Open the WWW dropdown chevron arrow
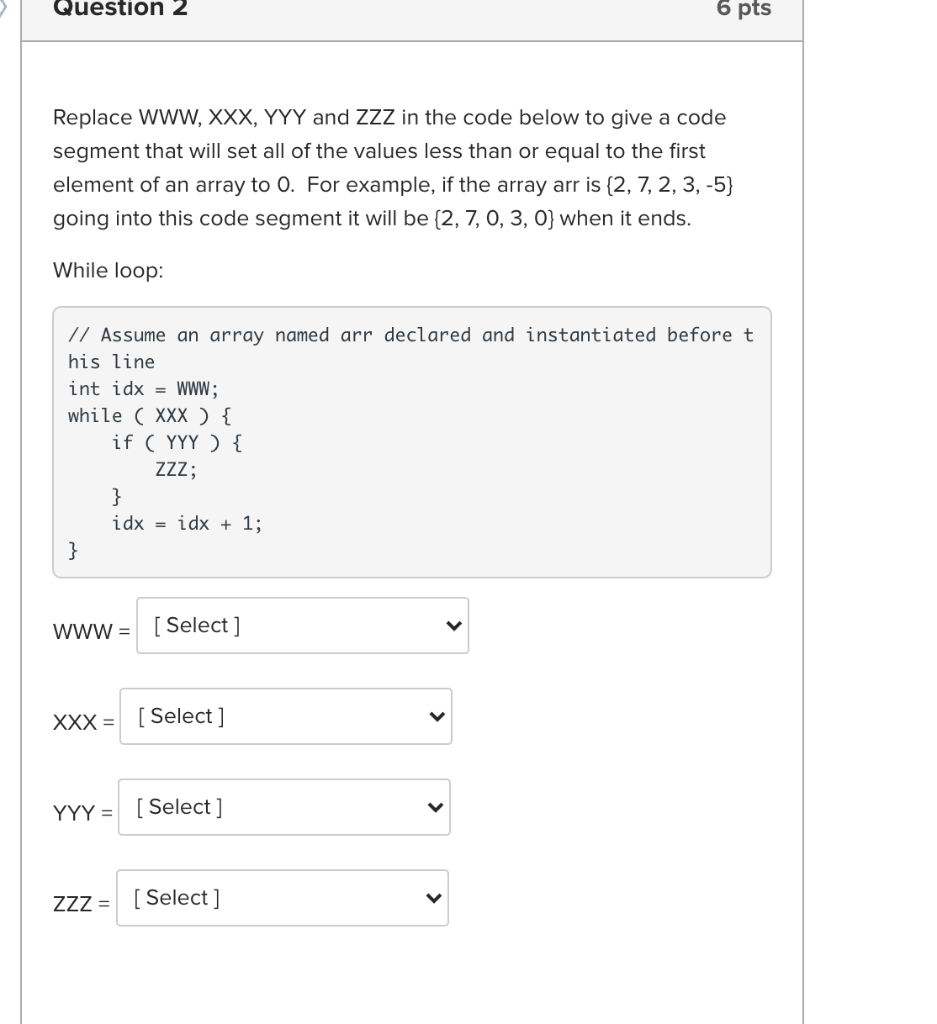This screenshot has width=937, height=1024. (x=456, y=625)
